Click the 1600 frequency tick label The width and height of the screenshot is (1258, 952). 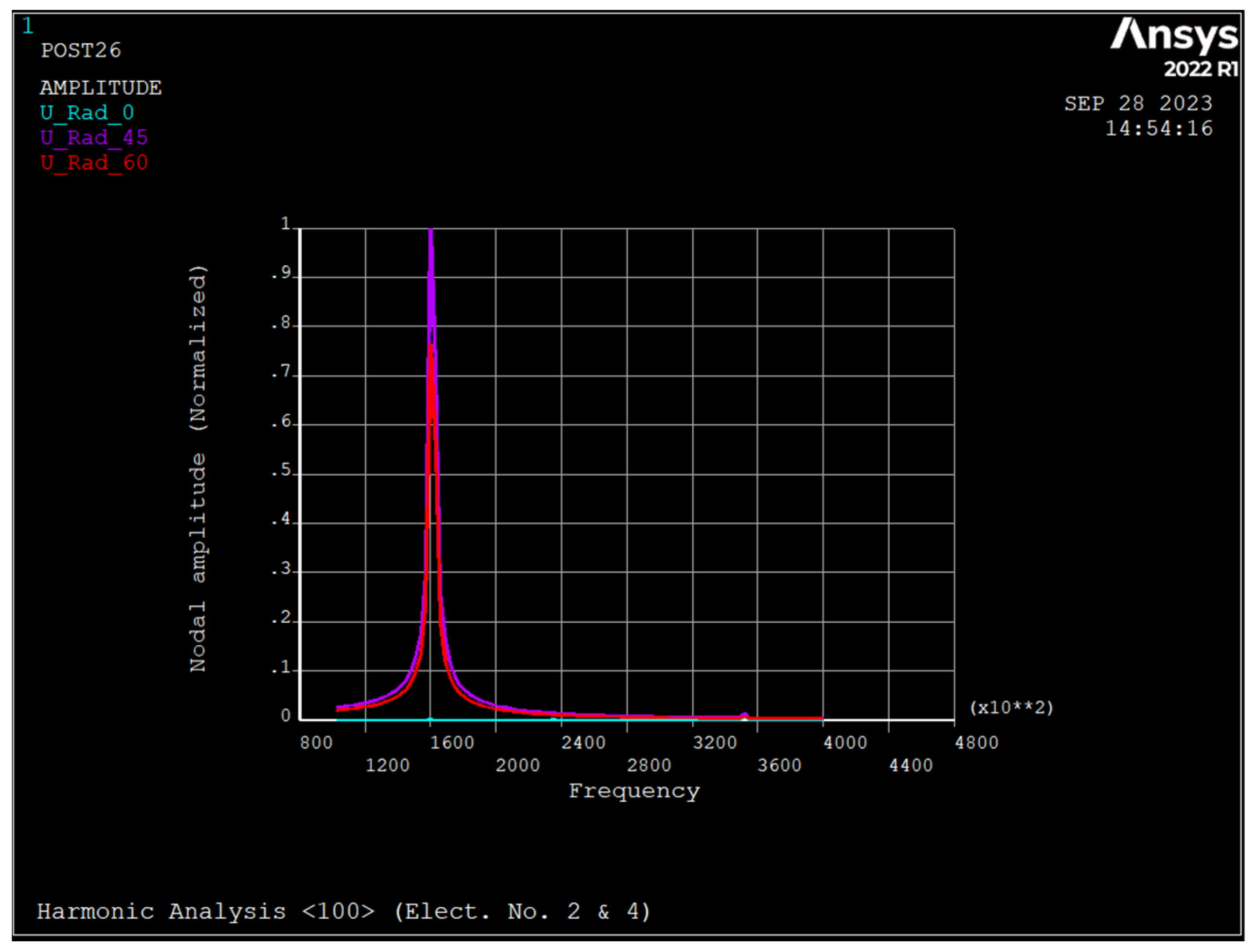click(452, 743)
